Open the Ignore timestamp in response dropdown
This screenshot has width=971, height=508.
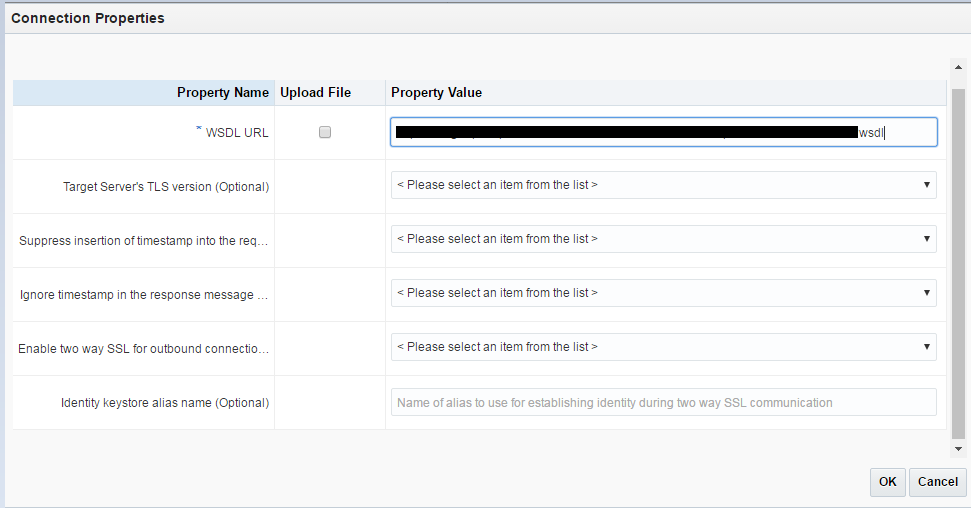coord(663,293)
